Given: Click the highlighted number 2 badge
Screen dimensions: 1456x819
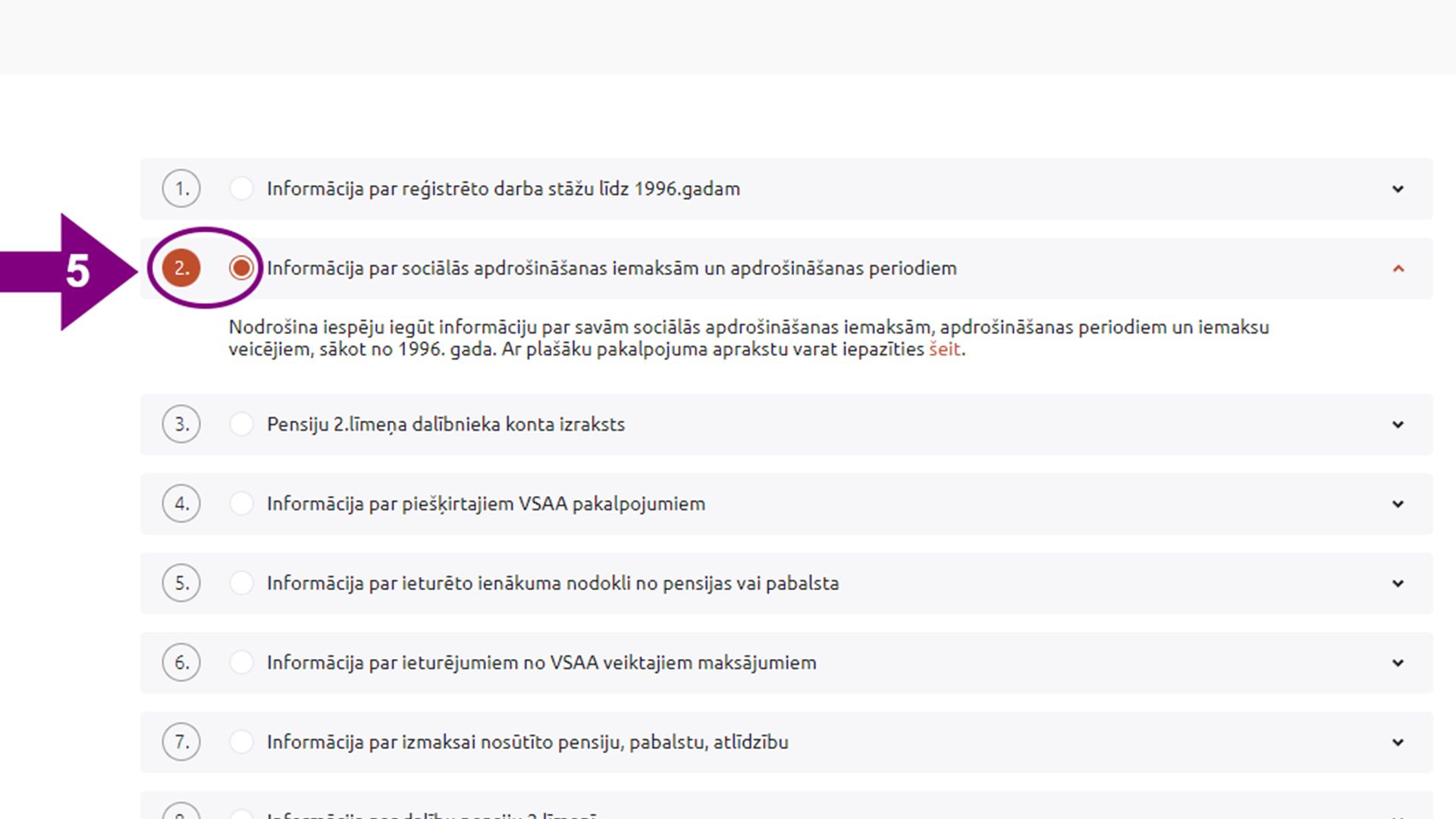Looking at the screenshot, I should click(x=181, y=268).
